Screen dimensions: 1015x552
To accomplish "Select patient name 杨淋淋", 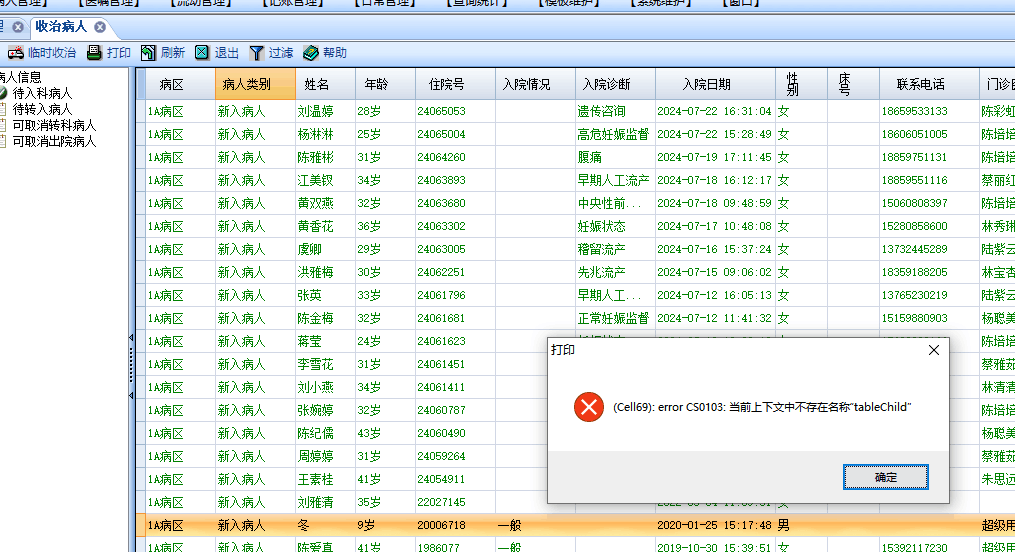I will pos(315,135).
